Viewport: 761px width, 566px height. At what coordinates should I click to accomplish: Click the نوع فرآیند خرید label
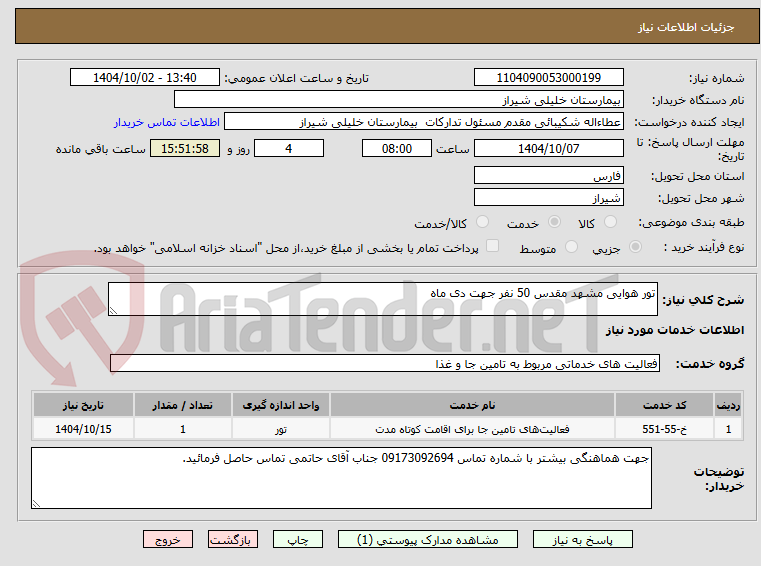click(704, 247)
